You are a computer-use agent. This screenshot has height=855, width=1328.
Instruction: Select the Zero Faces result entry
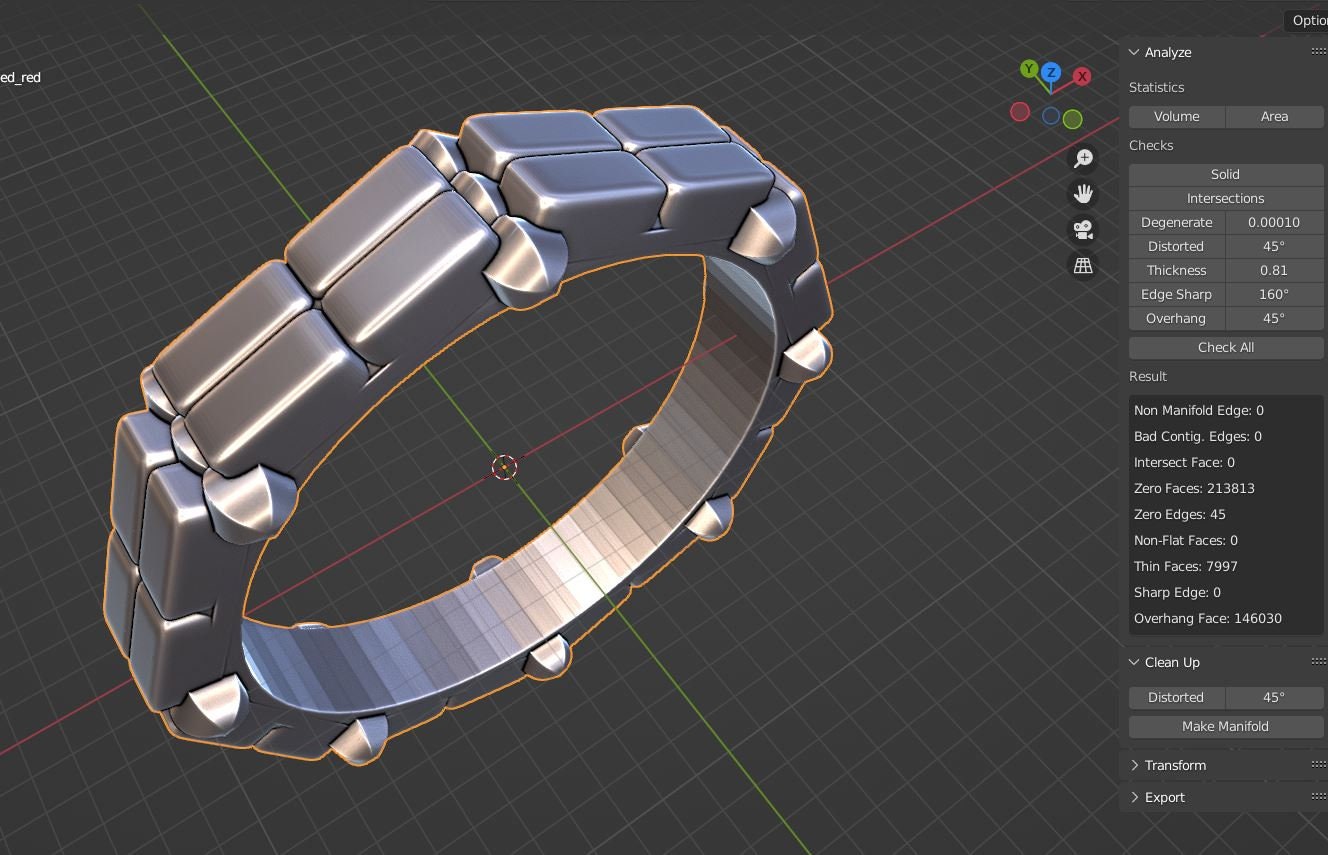coord(1194,489)
